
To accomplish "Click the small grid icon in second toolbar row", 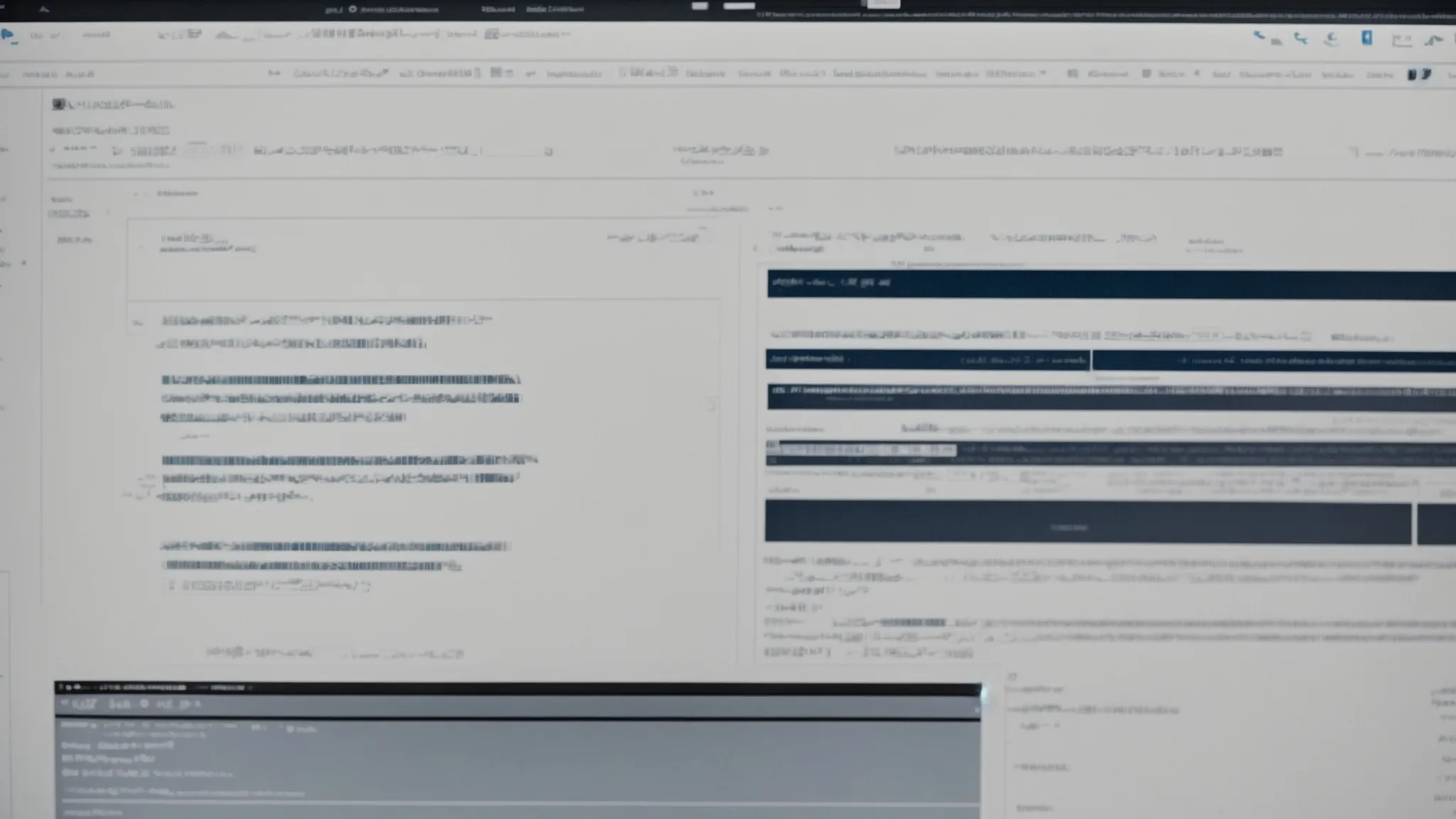I will point(496,73).
